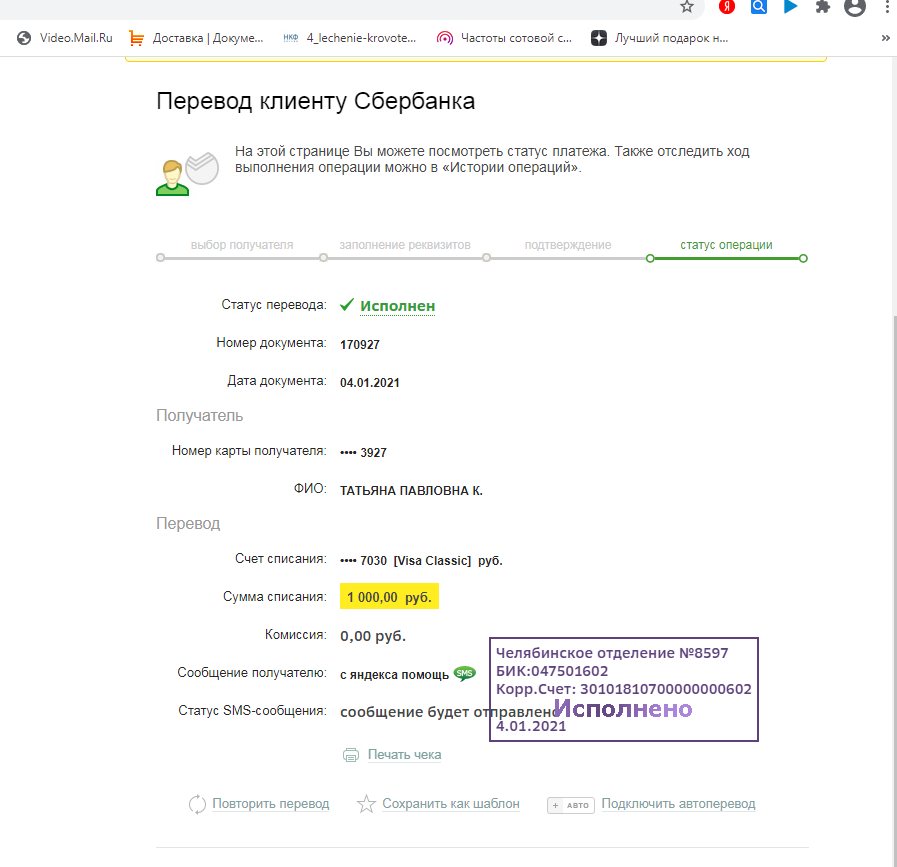Click the blue play-arrow extension icon

(791, 7)
